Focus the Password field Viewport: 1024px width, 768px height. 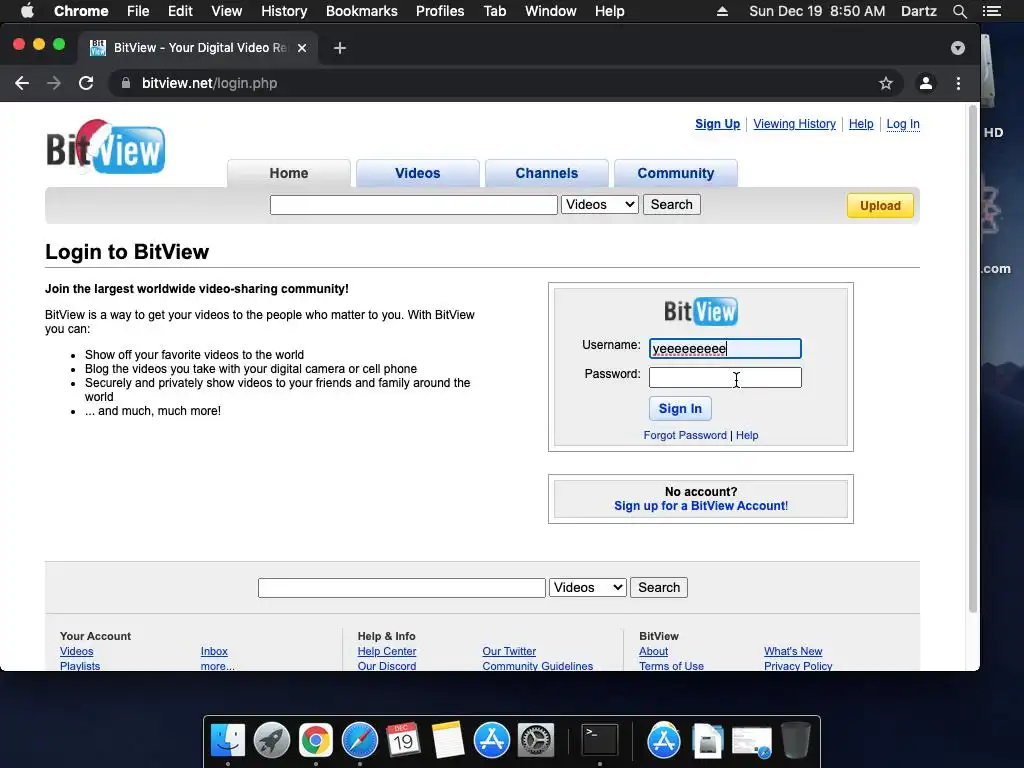click(725, 377)
